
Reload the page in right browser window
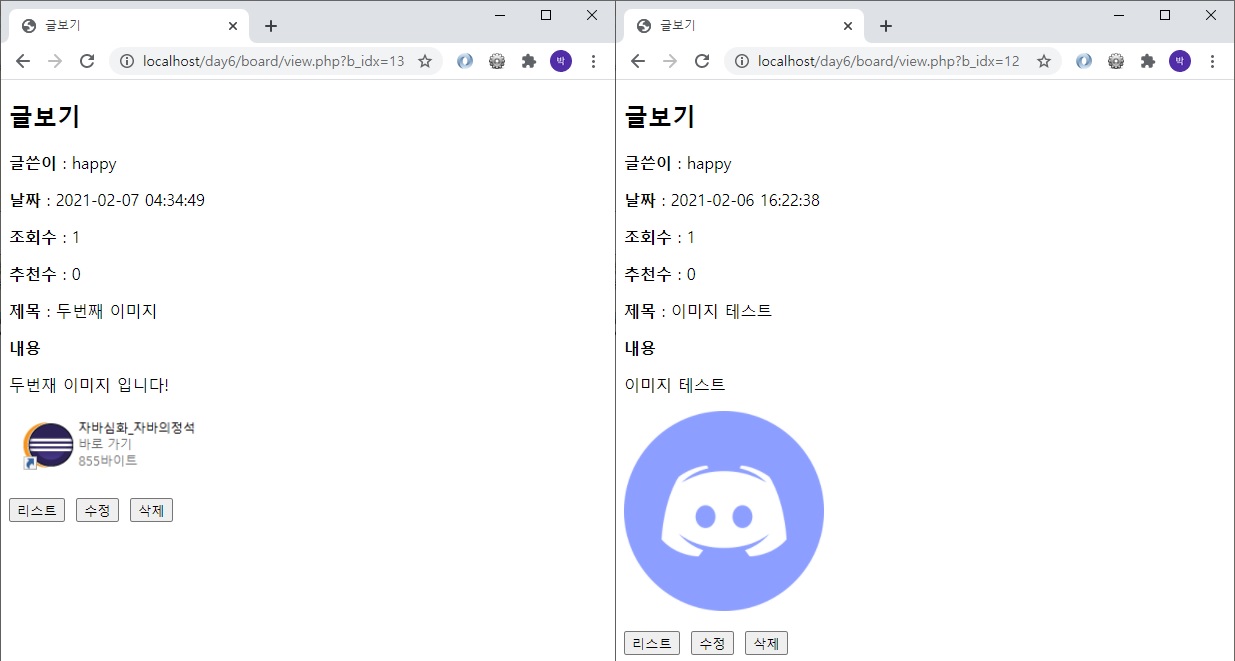pyautogui.click(x=702, y=61)
